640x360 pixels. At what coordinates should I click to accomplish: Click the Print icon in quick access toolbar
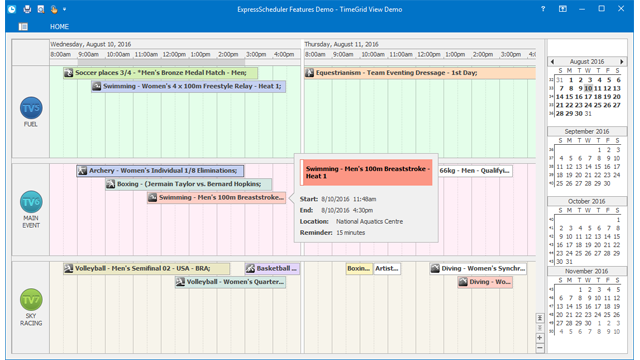tap(27, 9)
